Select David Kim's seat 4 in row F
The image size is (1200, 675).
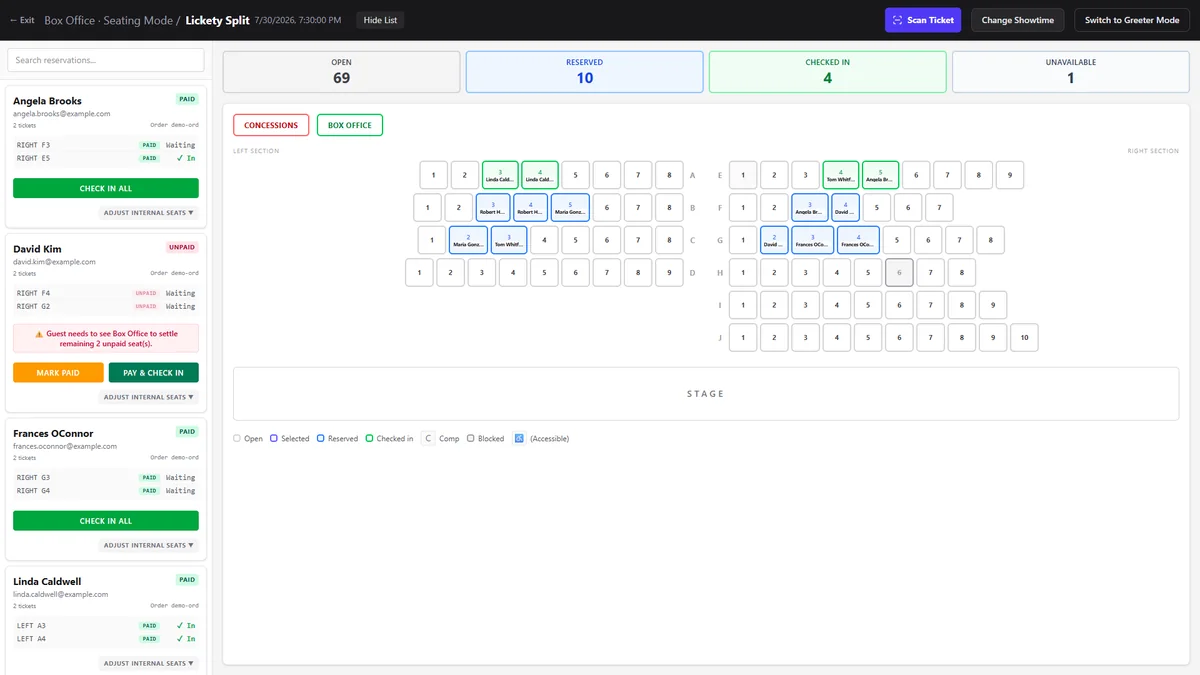[845, 207]
